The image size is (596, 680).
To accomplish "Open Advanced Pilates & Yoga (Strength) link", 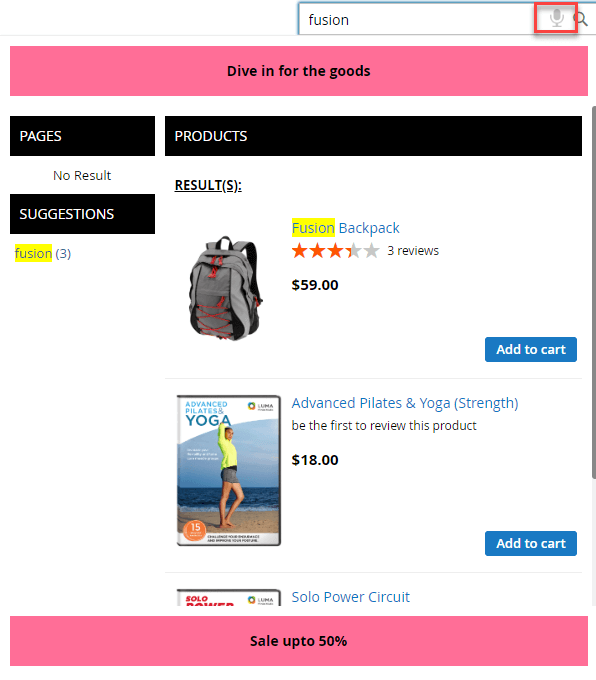I will click(405, 403).
